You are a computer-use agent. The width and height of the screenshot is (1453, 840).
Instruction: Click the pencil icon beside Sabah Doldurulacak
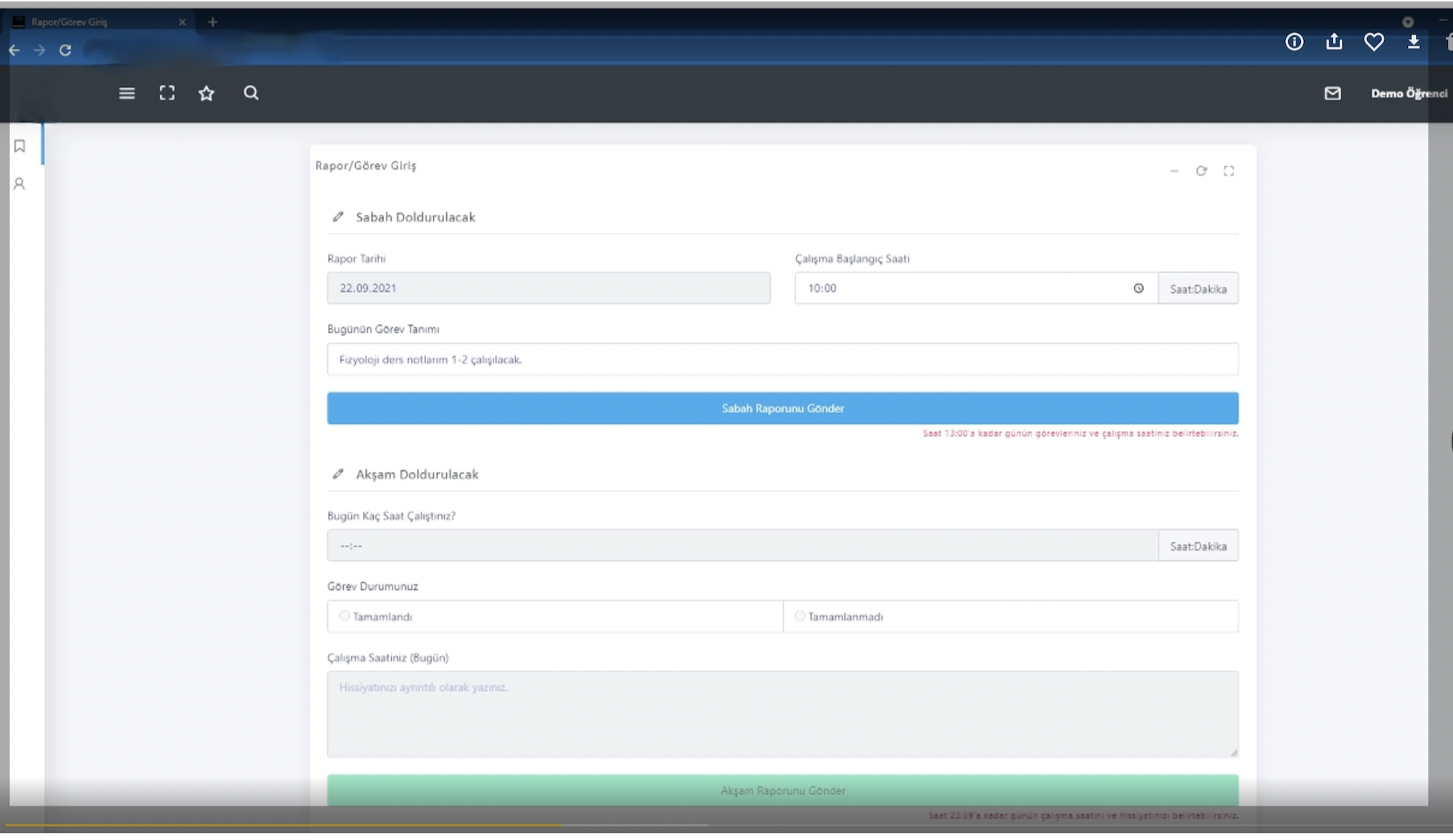tap(339, 217)
